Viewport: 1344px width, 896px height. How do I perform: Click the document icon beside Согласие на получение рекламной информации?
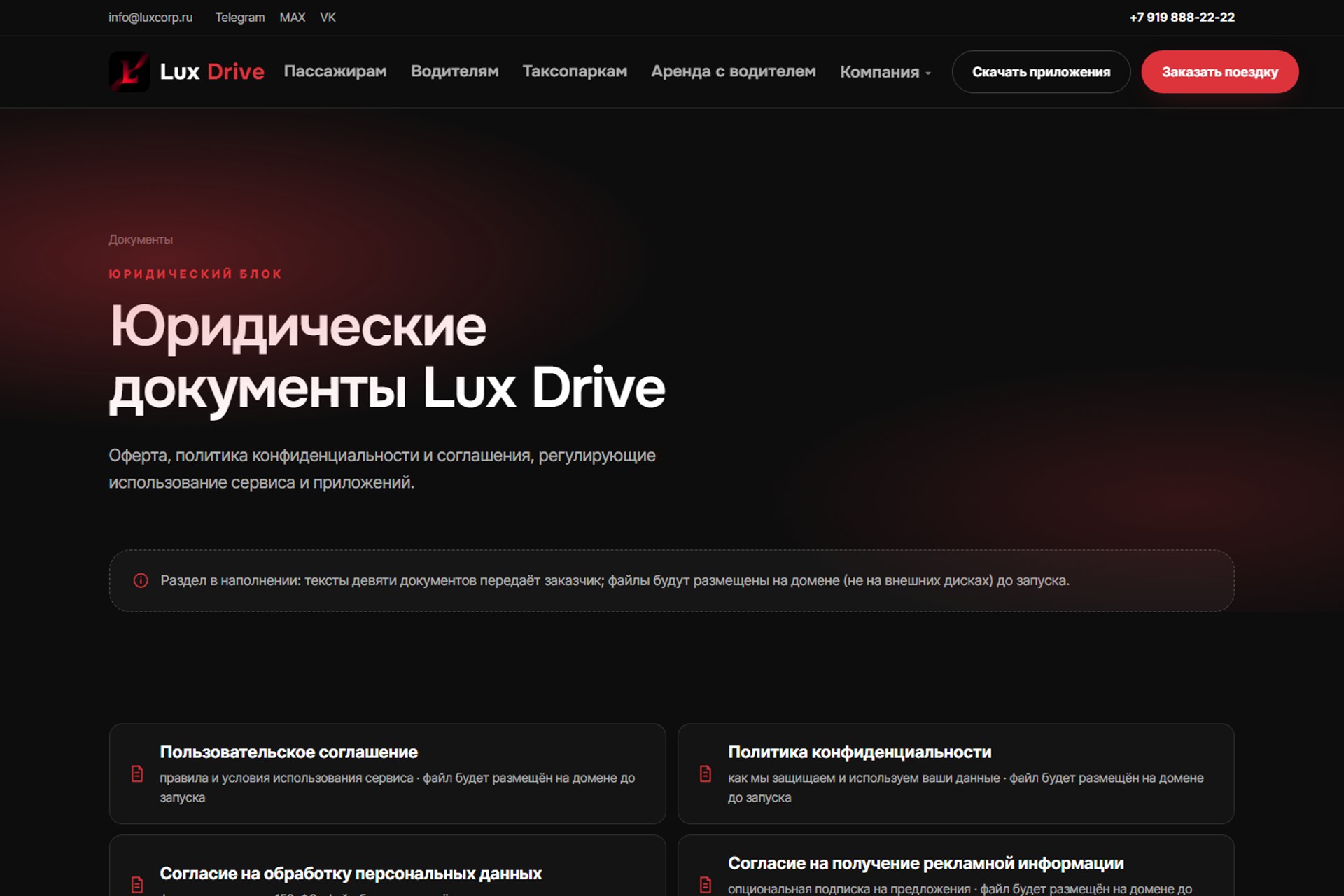(x=706, y=884)
